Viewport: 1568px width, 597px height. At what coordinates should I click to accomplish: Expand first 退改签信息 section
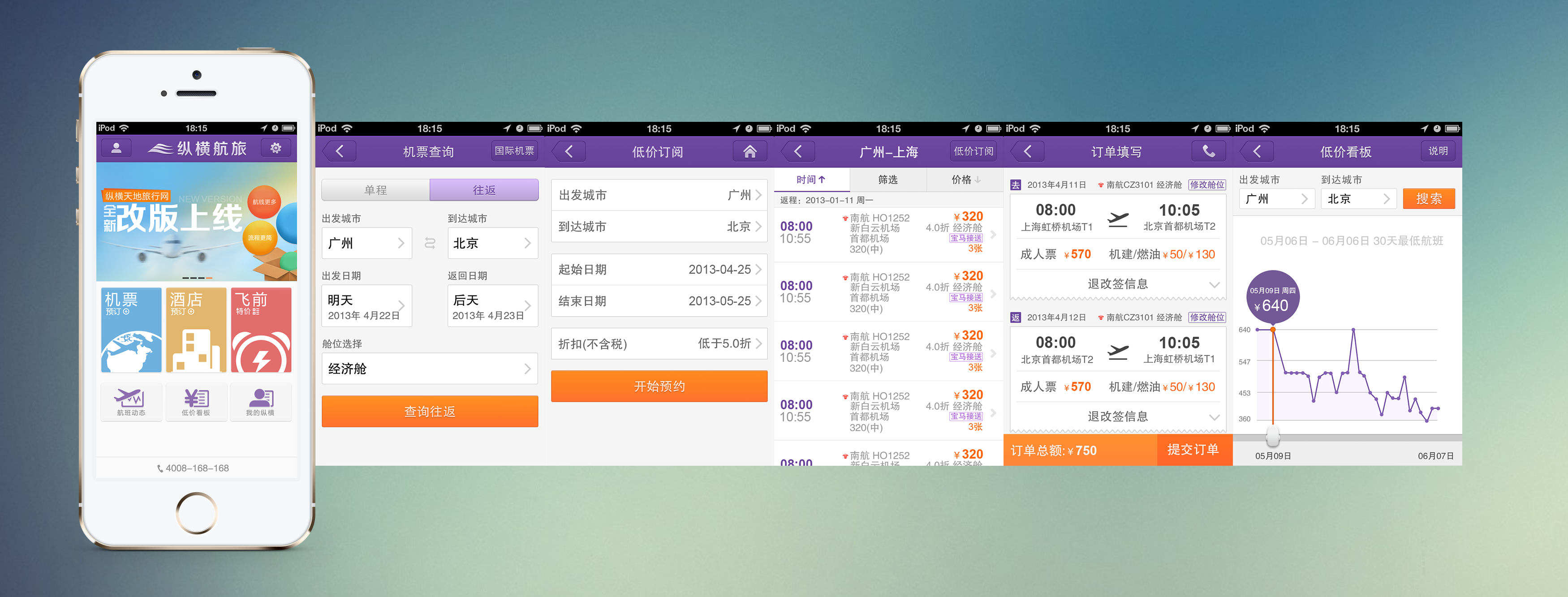(1118, 284)
